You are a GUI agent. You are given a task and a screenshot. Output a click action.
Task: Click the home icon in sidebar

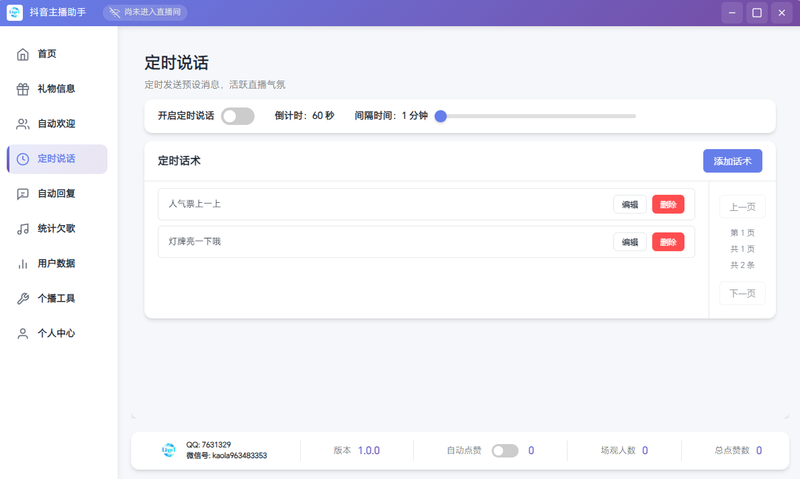tap(23, 54)
